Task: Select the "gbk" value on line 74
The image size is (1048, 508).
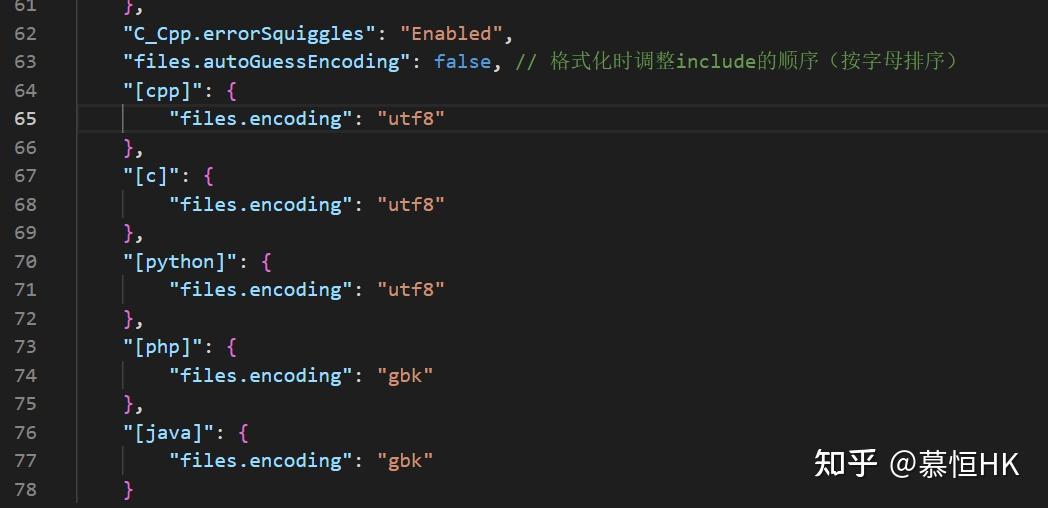Action: tap(405, 376)
